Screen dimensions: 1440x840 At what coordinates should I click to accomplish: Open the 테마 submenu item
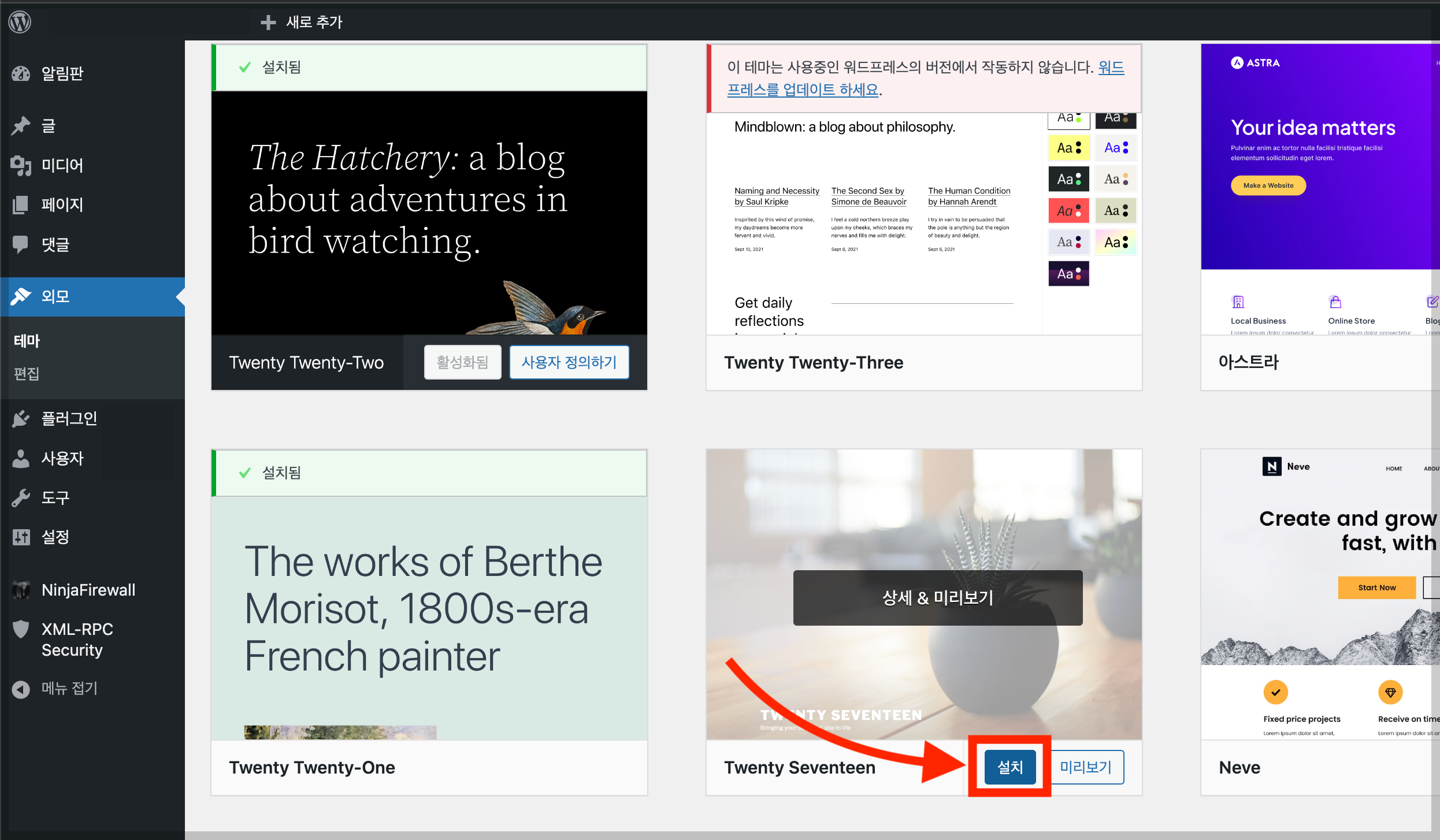(x=27, y=341)
